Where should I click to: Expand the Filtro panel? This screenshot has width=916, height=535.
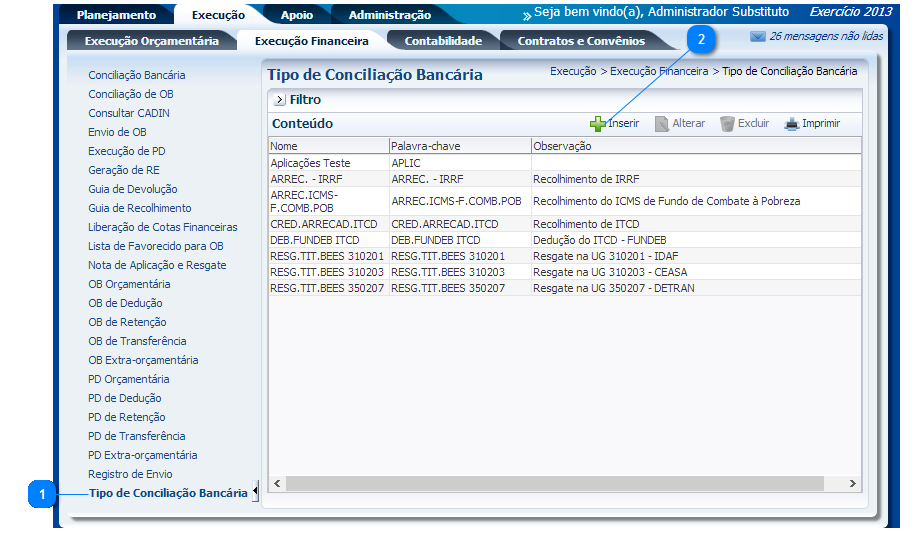pyautogui.click(x=279, y=100)
